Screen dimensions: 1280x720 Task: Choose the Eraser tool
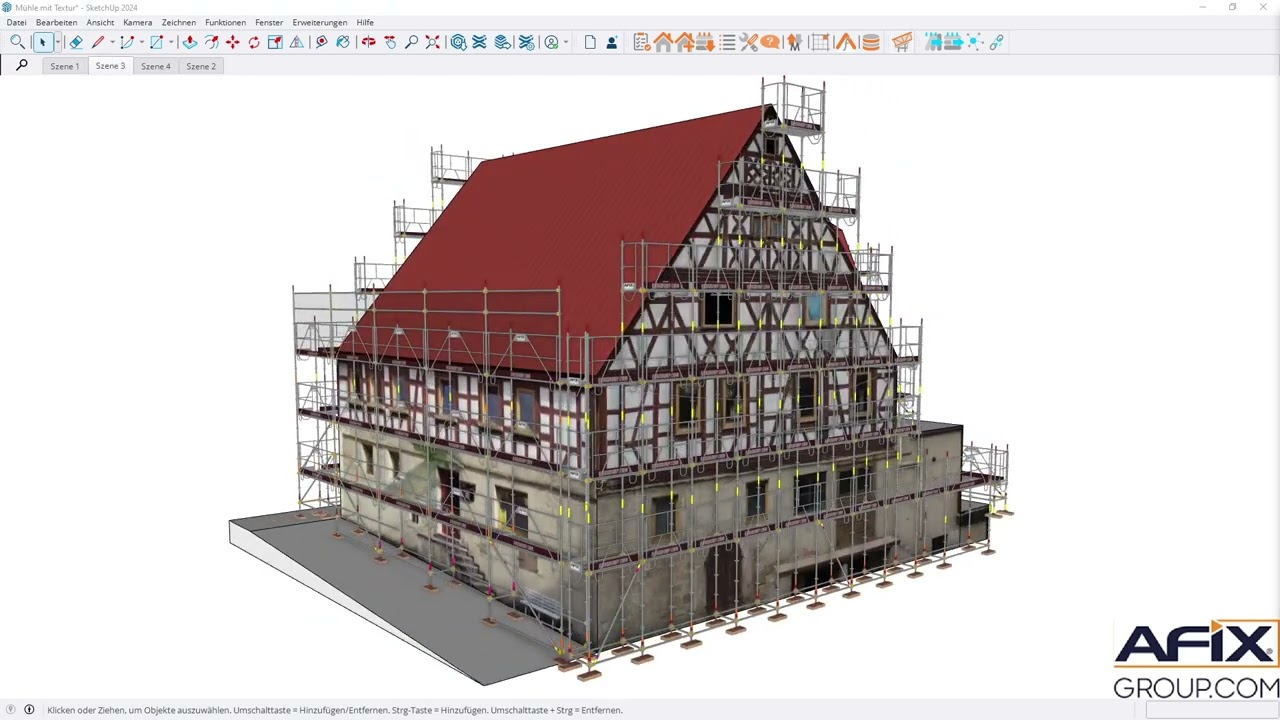76,42
